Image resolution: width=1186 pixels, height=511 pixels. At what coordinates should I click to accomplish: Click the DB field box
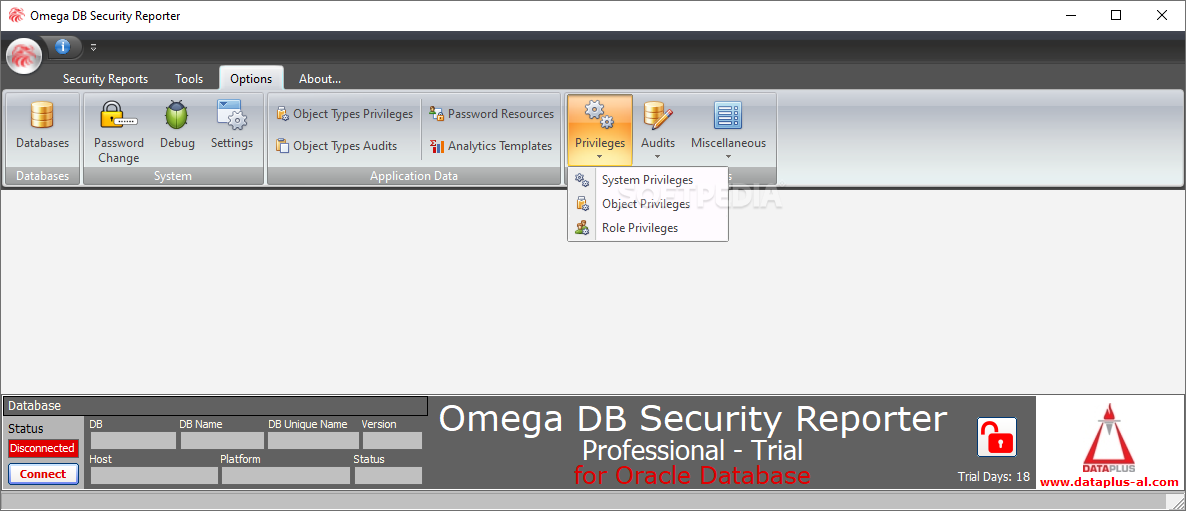tap(133, 440)
